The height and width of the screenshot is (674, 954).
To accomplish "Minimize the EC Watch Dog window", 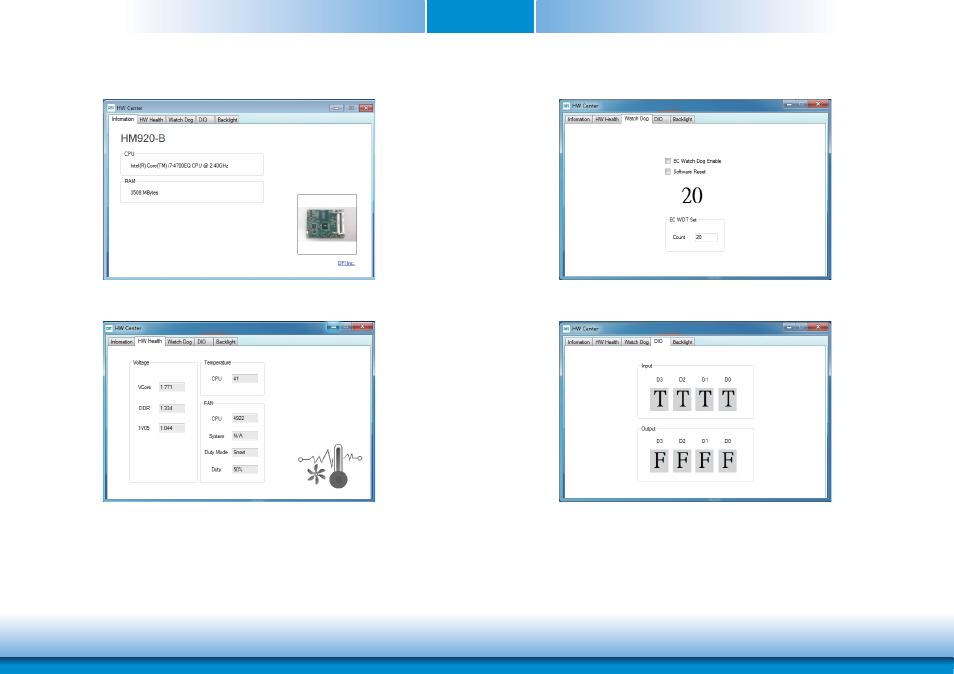I will (x=790, y=104).
